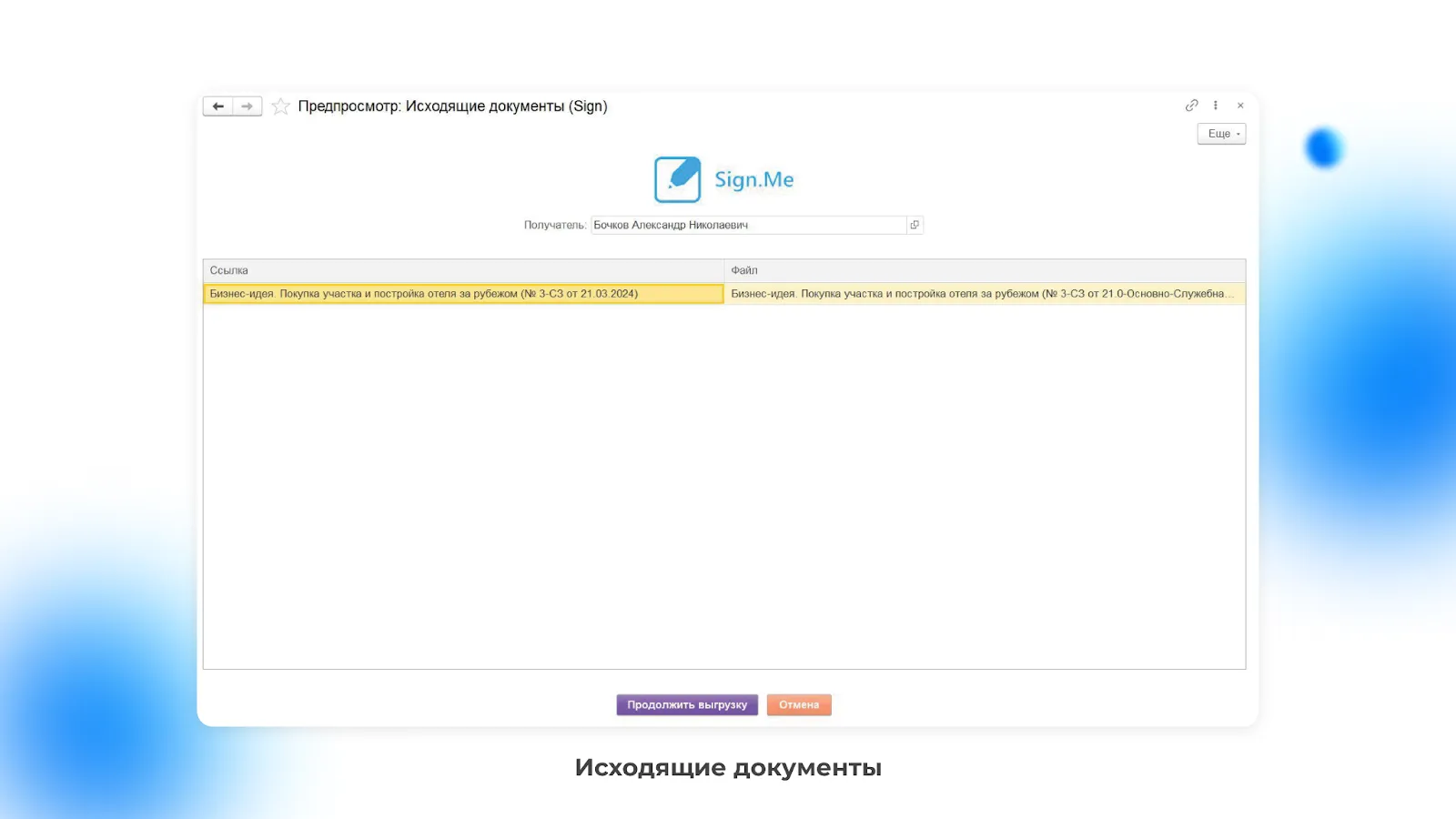Click the Файл column header

(x=985, y=270)
